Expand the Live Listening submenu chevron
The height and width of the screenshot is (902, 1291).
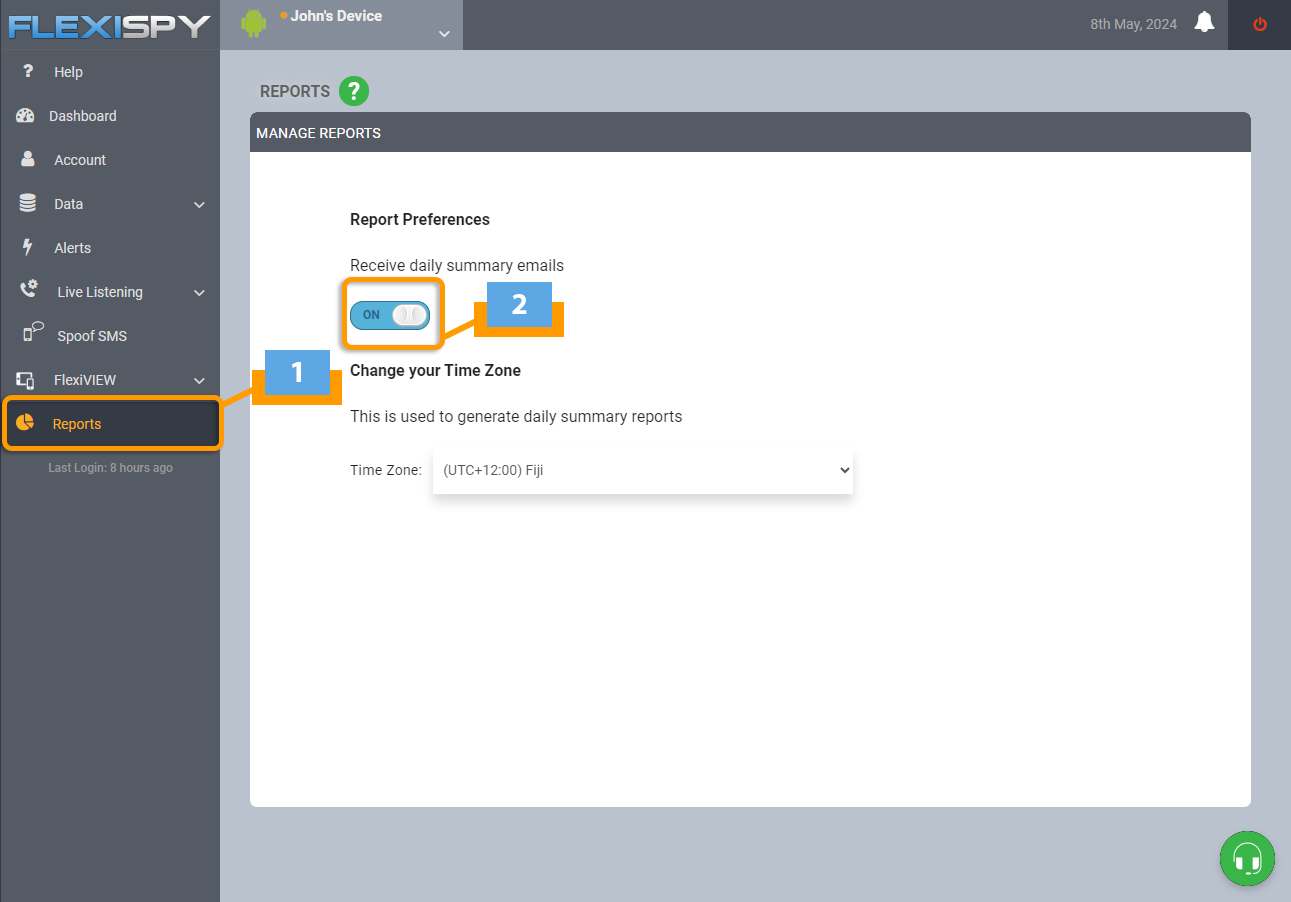click(199, 293)
